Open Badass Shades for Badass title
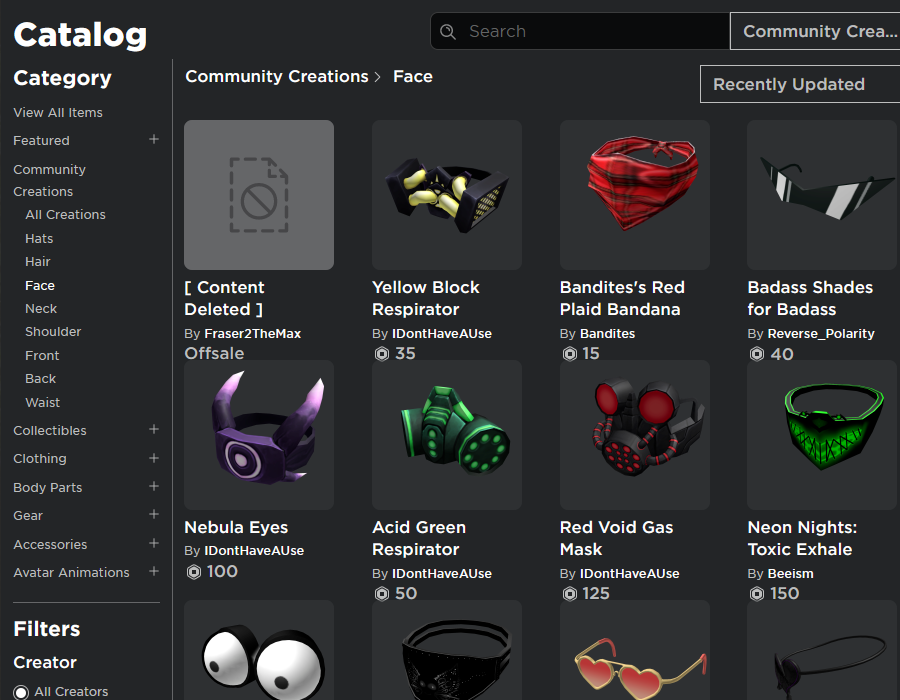The width and height of the screenshot is (900, 700). tap(810, 298)
